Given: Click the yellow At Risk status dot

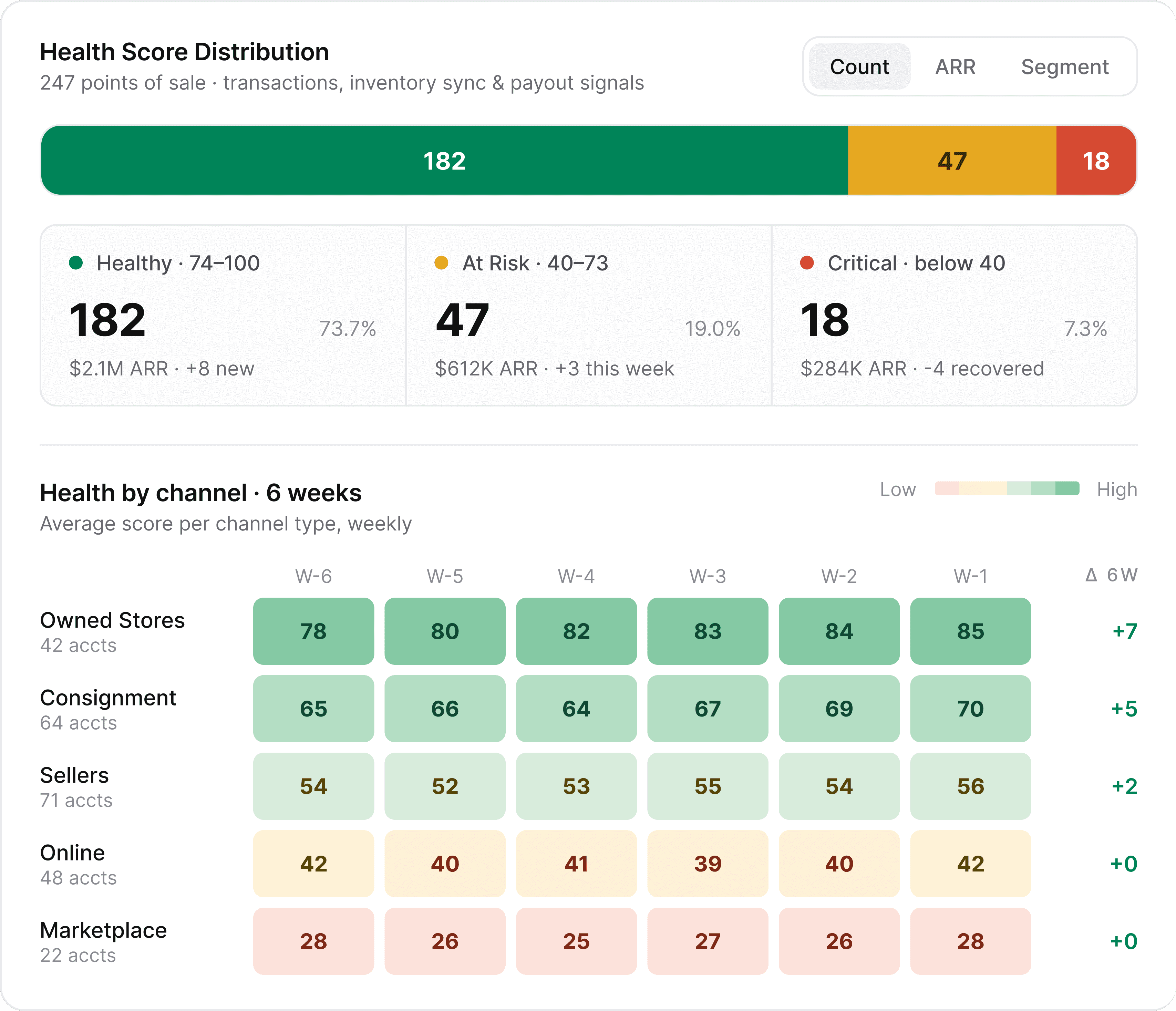Looking at the screenshot, I should pos(441,263).
